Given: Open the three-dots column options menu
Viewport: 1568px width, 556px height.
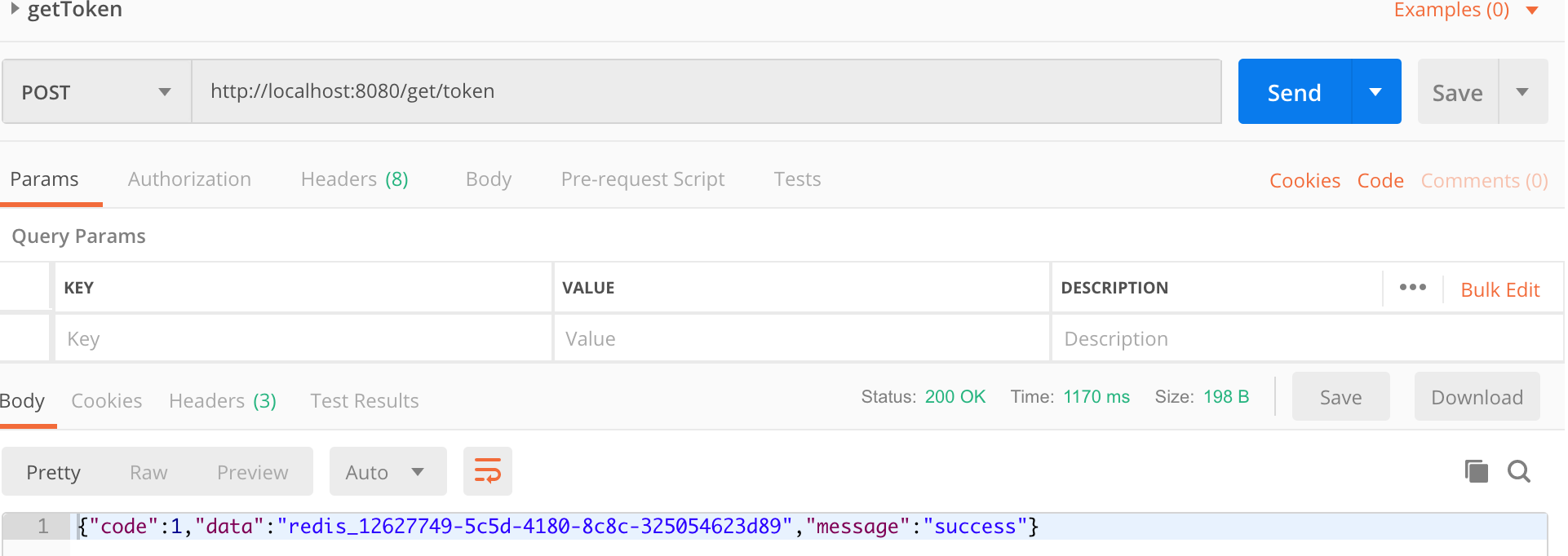Looking at the screenshot, I should click(1412, 288).
